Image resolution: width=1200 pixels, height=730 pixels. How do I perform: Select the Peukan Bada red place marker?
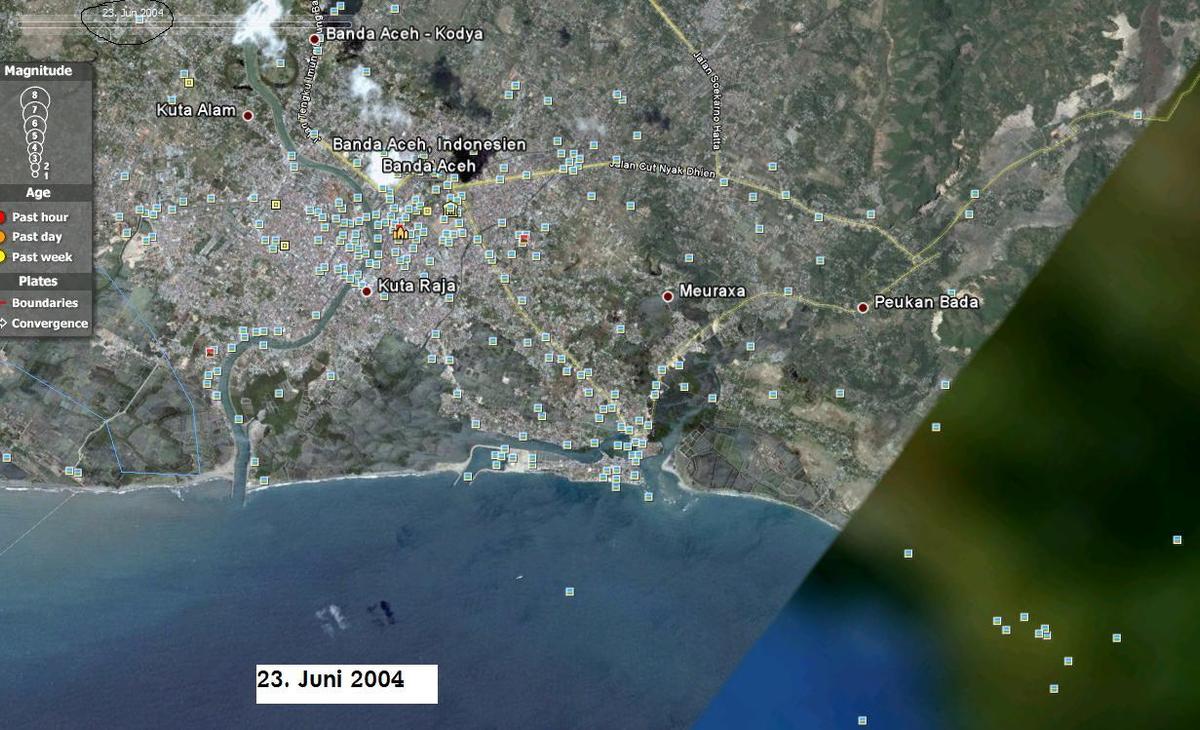862,307
